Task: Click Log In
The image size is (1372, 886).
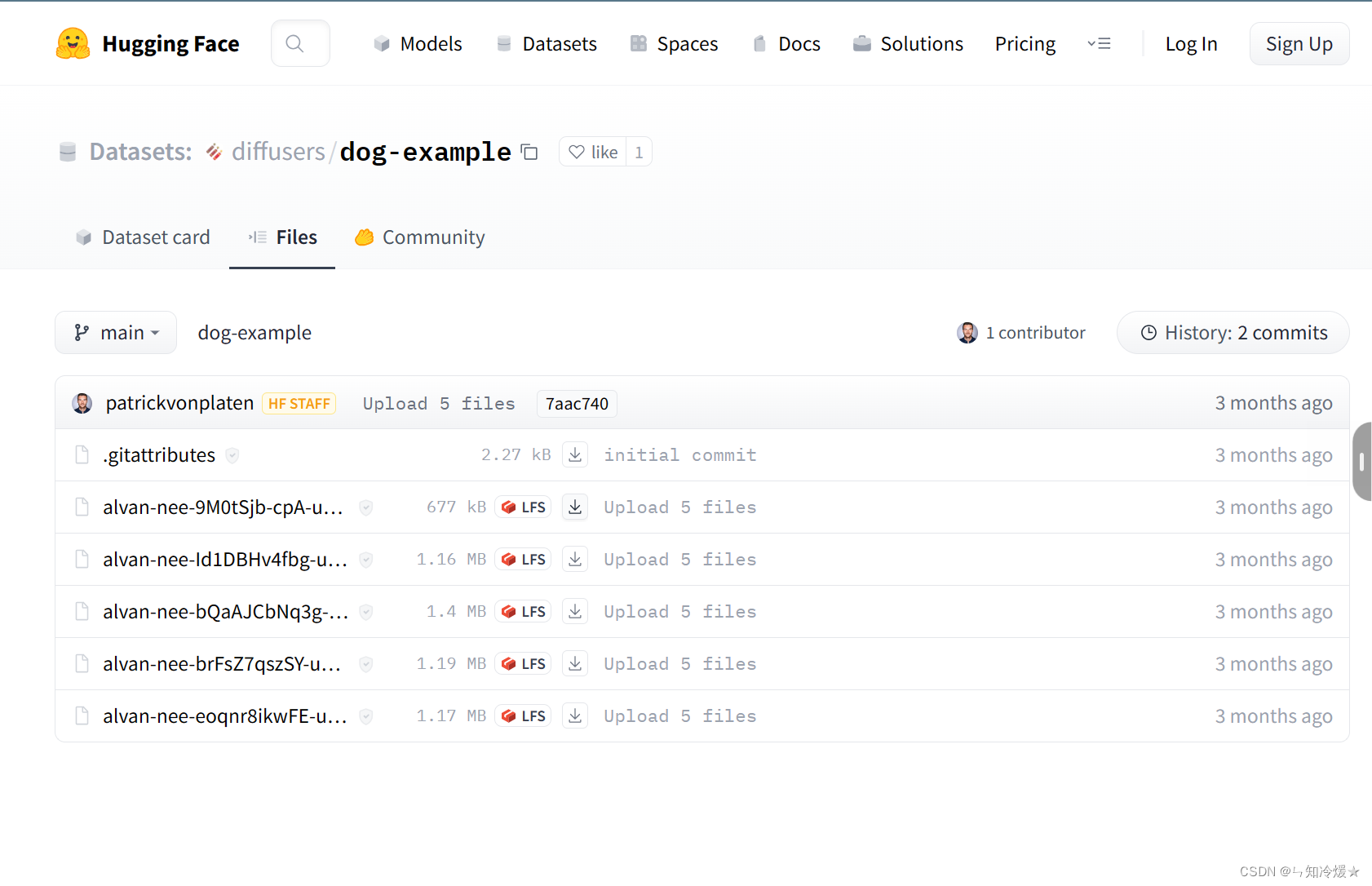Action: click(1191, 44)
